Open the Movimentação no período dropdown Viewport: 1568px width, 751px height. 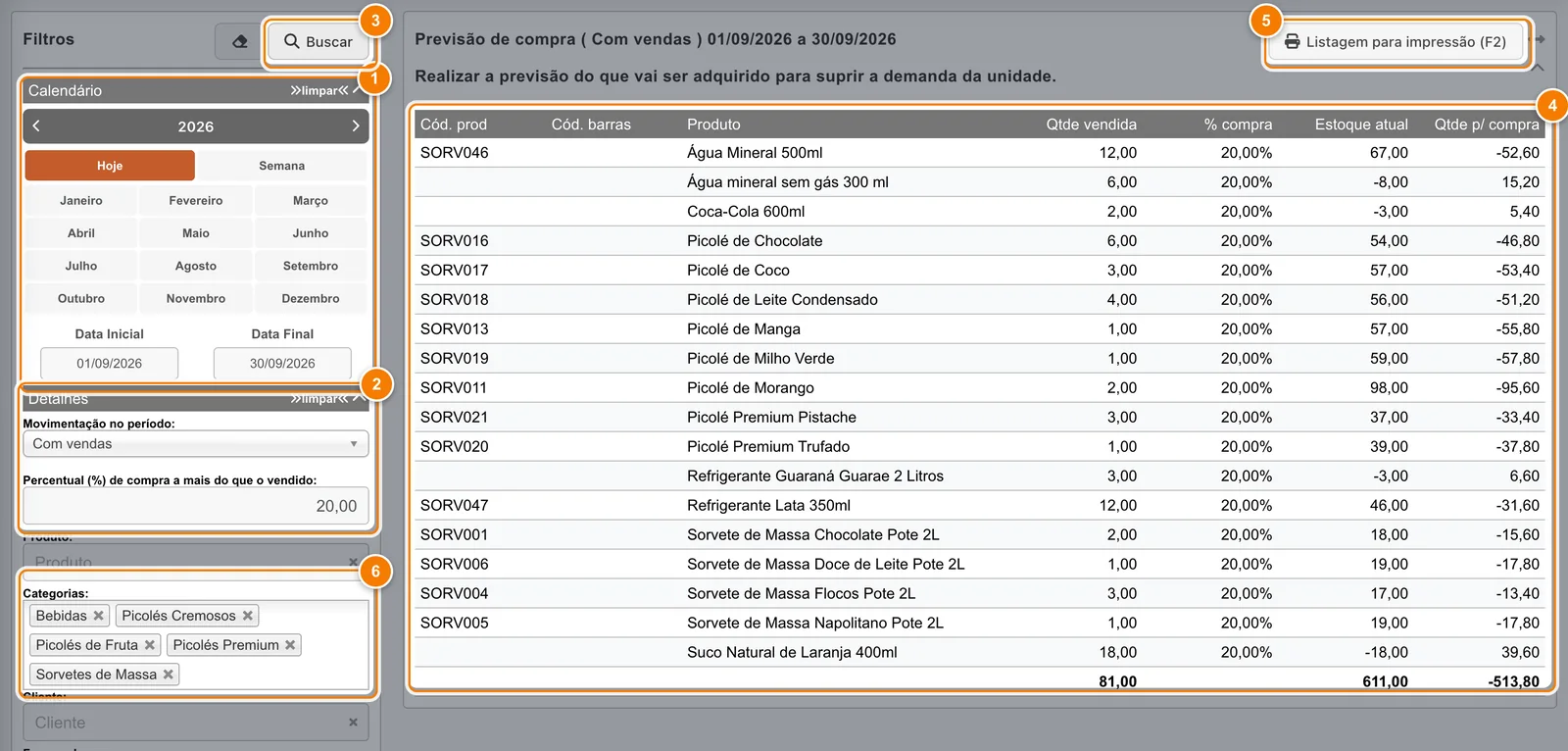click(x=196, y=444)
